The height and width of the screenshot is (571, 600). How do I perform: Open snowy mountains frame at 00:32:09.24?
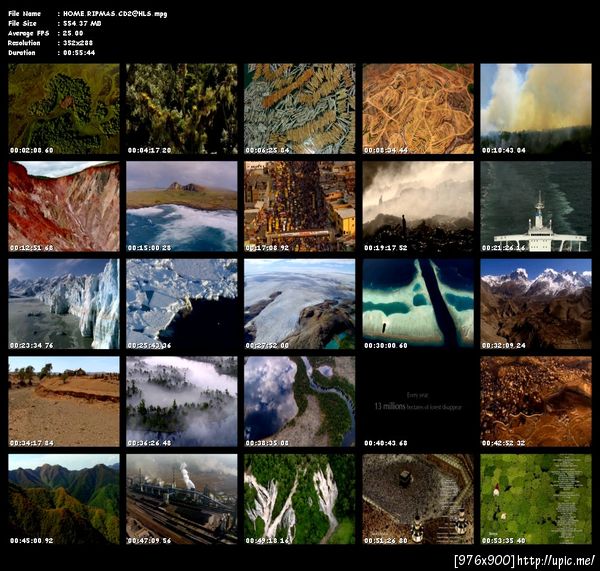[x=536, y=304]
